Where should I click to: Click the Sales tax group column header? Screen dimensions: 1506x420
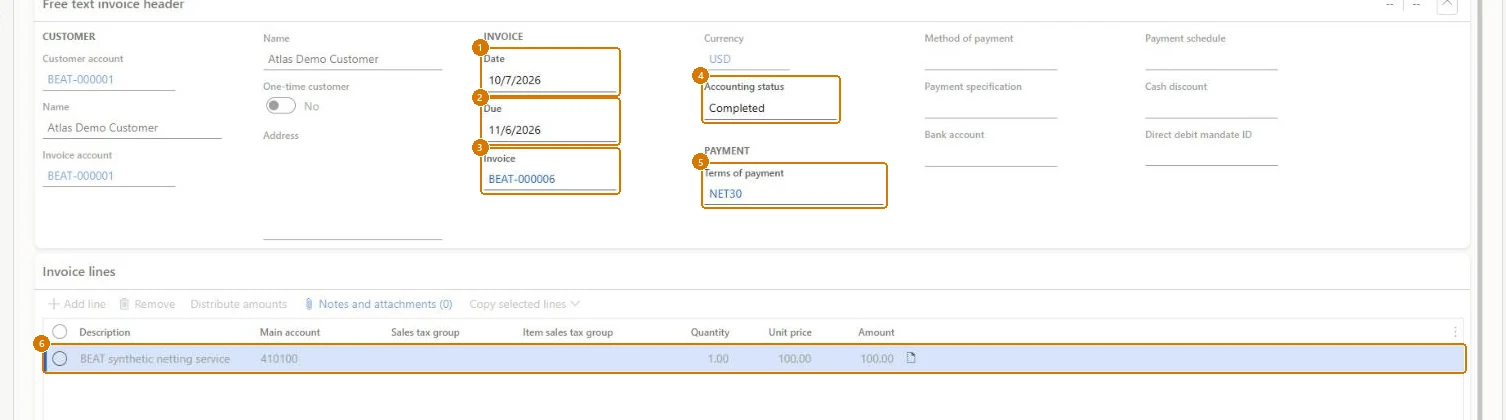click(x=425, y=333)
